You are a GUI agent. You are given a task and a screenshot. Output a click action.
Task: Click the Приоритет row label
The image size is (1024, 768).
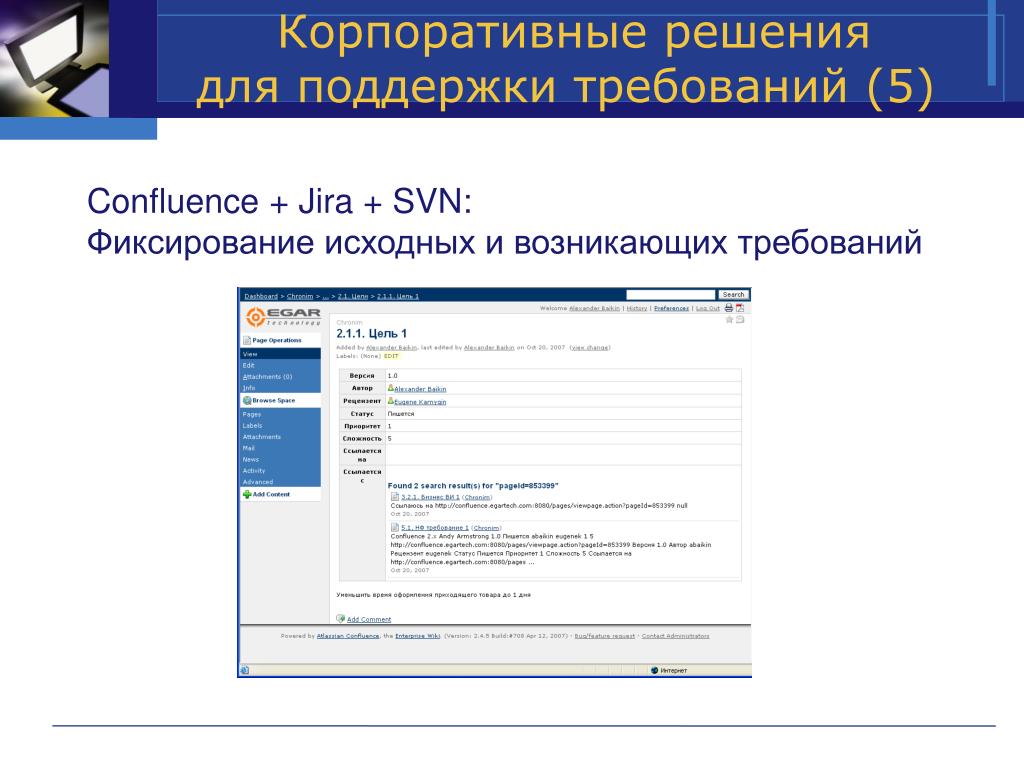(362, 426)
